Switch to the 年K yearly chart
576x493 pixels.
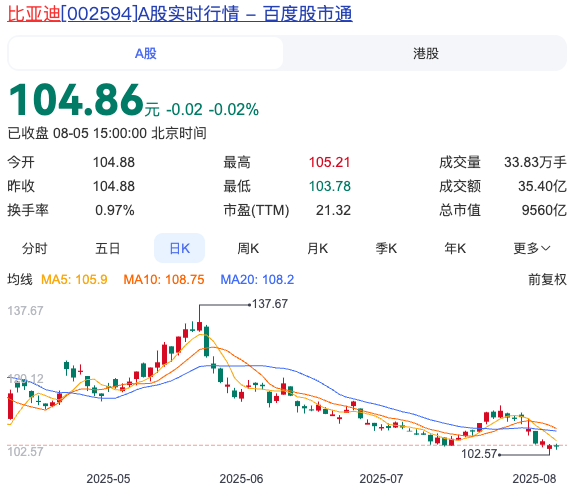(455, 249)
